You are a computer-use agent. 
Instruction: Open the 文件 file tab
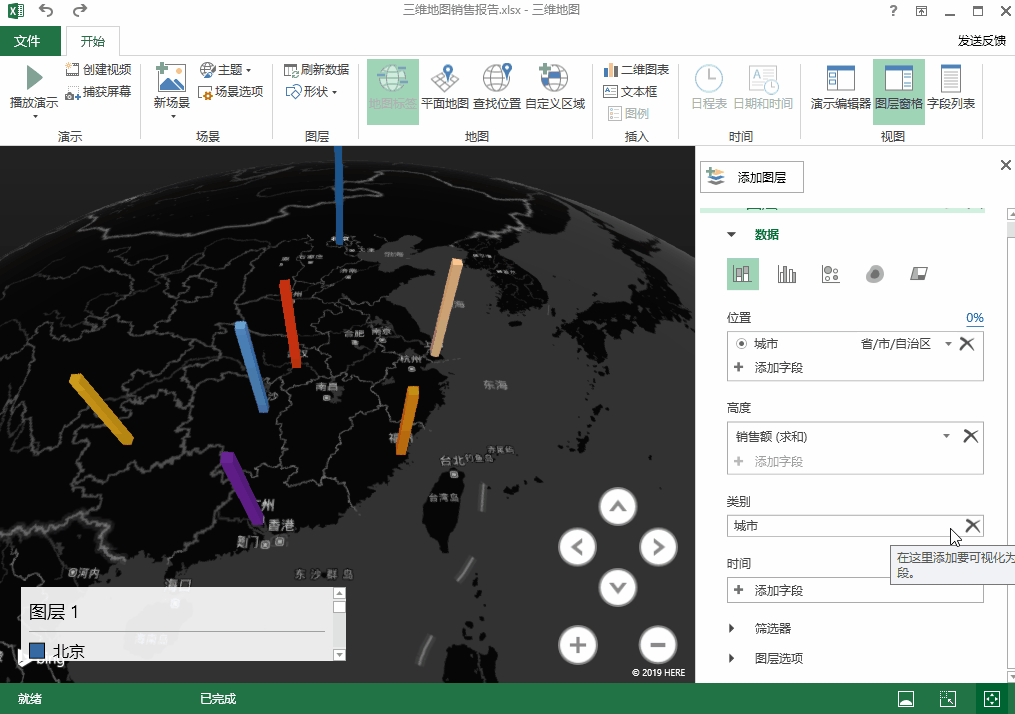[27, 41]
